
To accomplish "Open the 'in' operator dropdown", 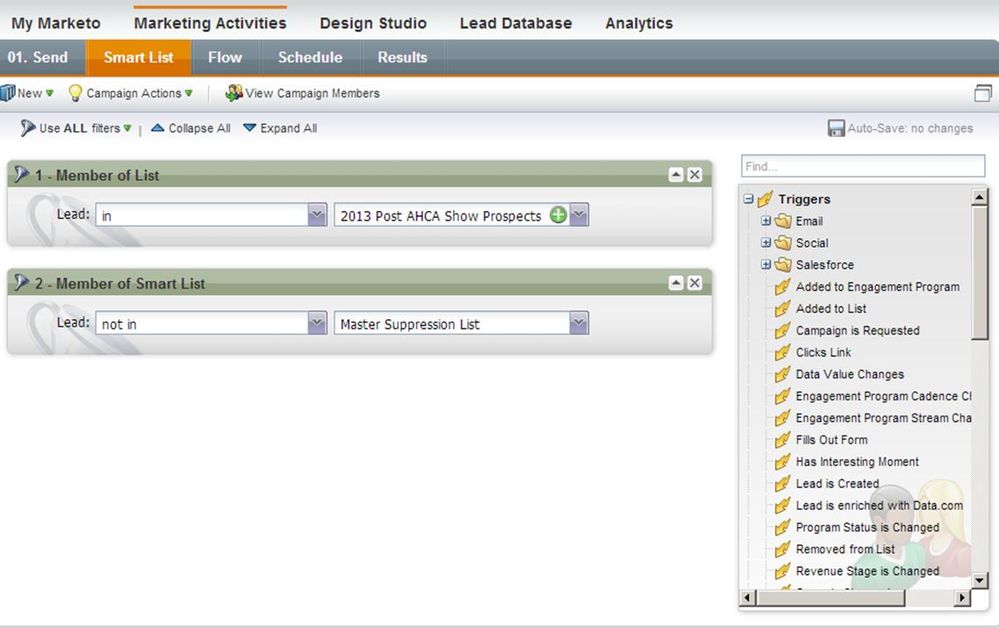I will click(317, 215).
